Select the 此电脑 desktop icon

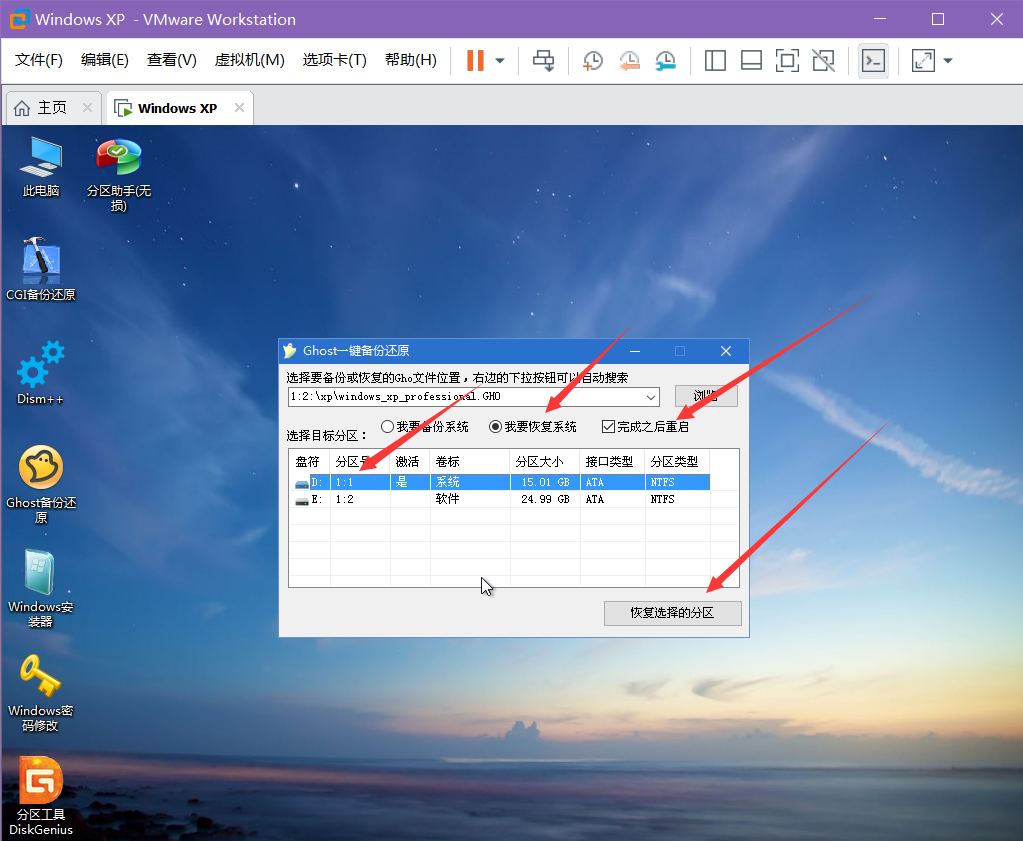[x=40, y=166]
